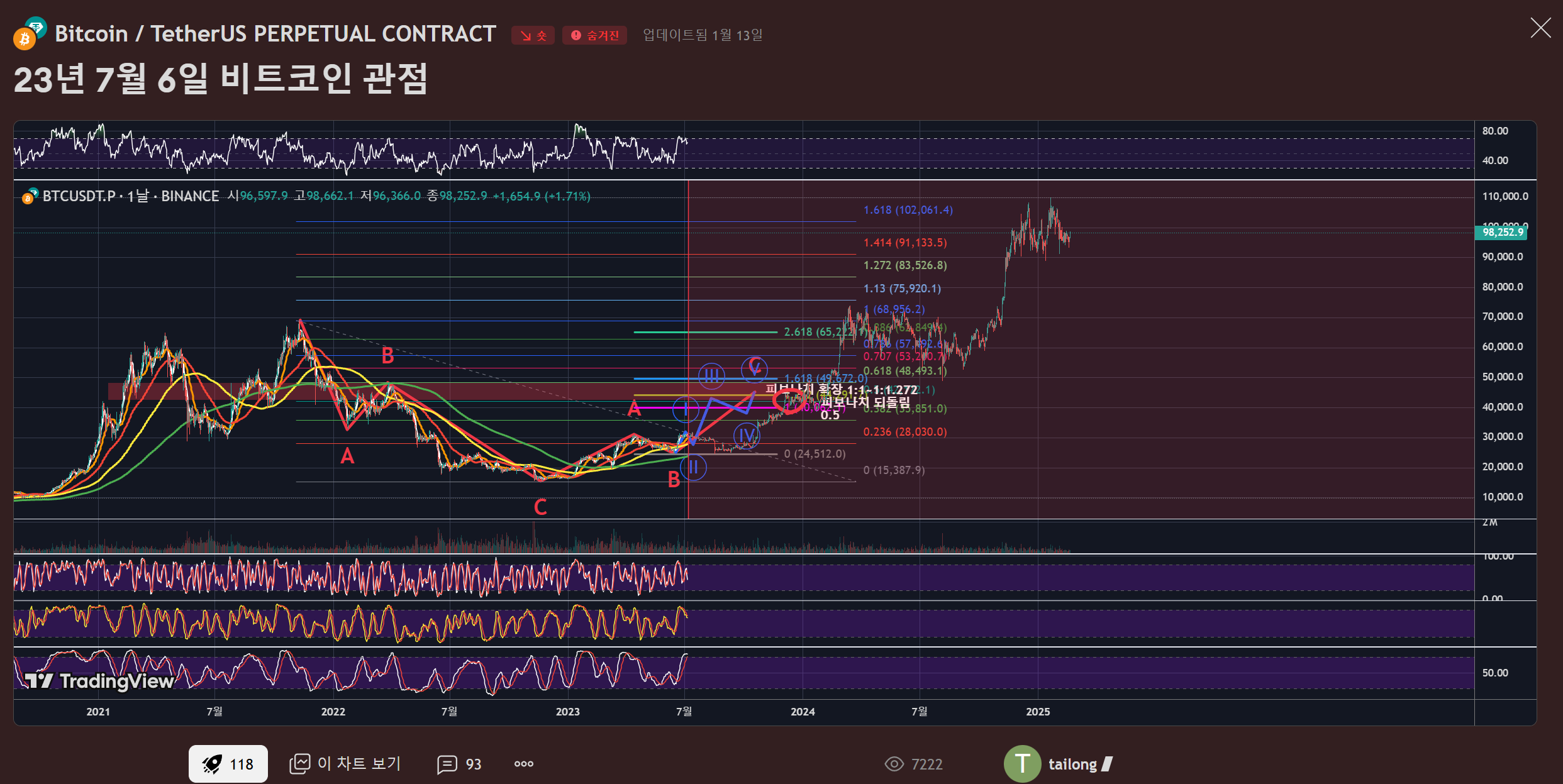
Task: Open chart via 이 차트 보기 link
Action: coord(345,764)
